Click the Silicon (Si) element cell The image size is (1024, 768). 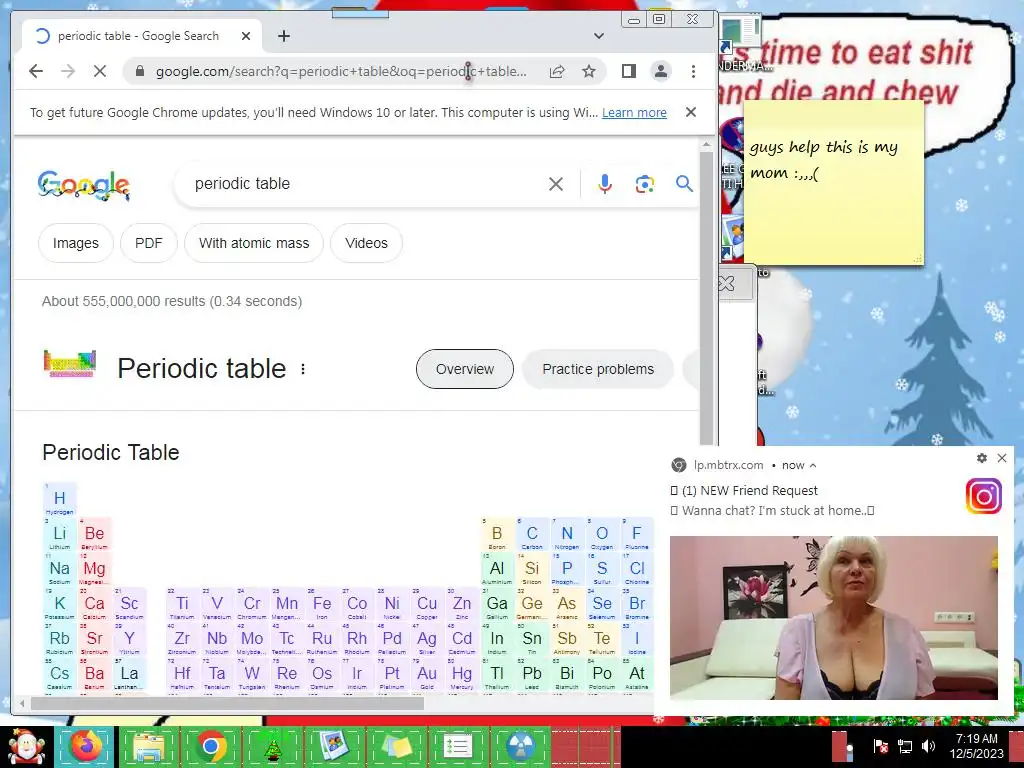(532, 569)
